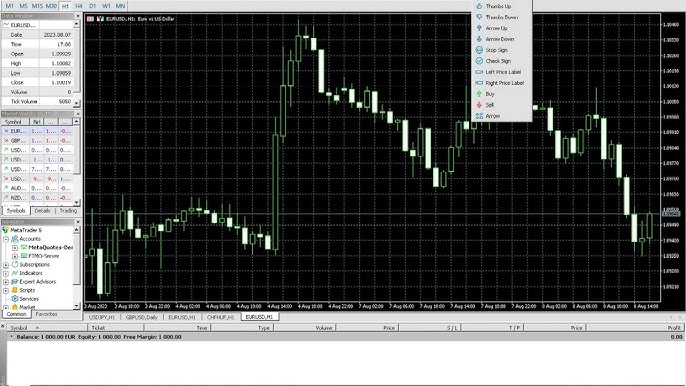This screenshot has width=686, height=386.
Task: Click the Data Window scroll down arrow
Action: pyautogui.click(x=77, y=103)
